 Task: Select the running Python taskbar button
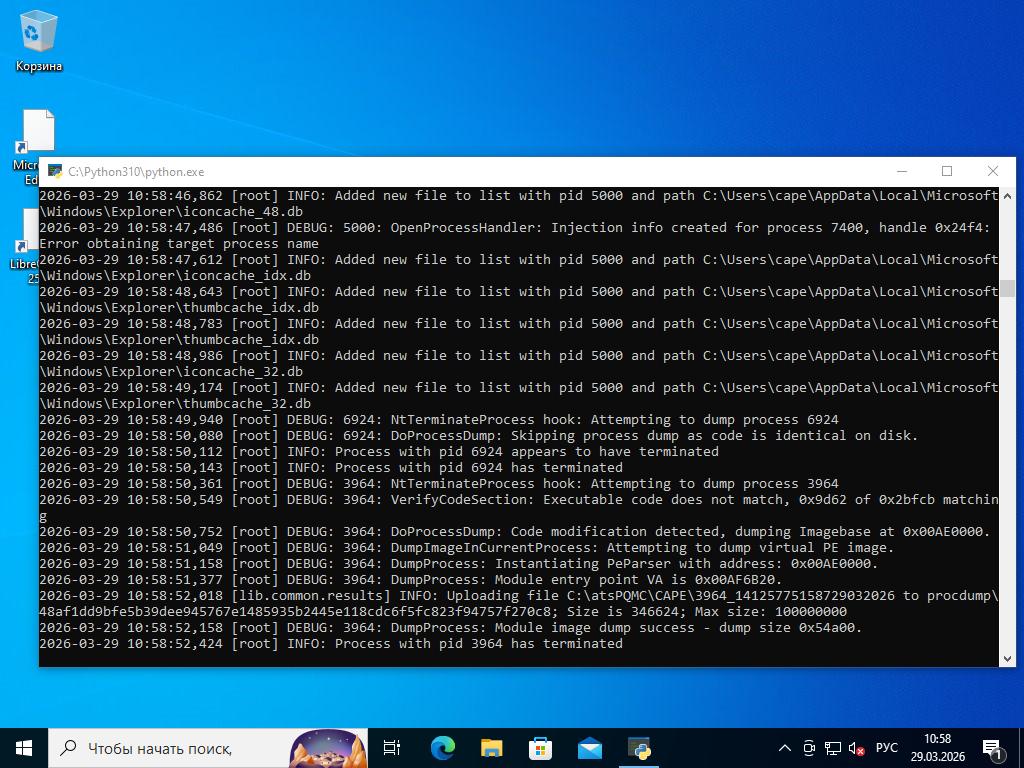tap(639, 747)
